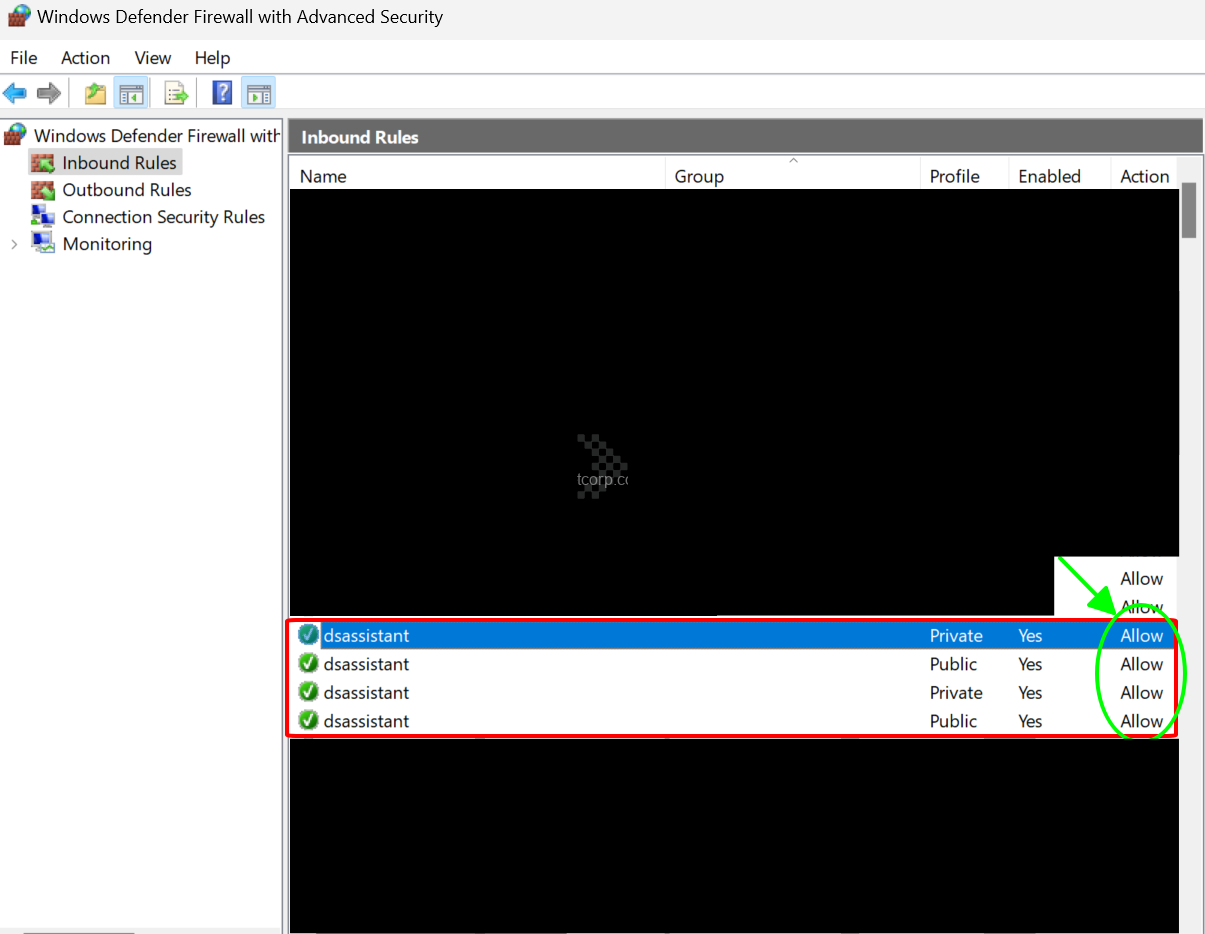Select the first dsassistant Private rule
The height and width of the screenshot is (934, 1205).
pyautogui.click(x=366, y=636)
